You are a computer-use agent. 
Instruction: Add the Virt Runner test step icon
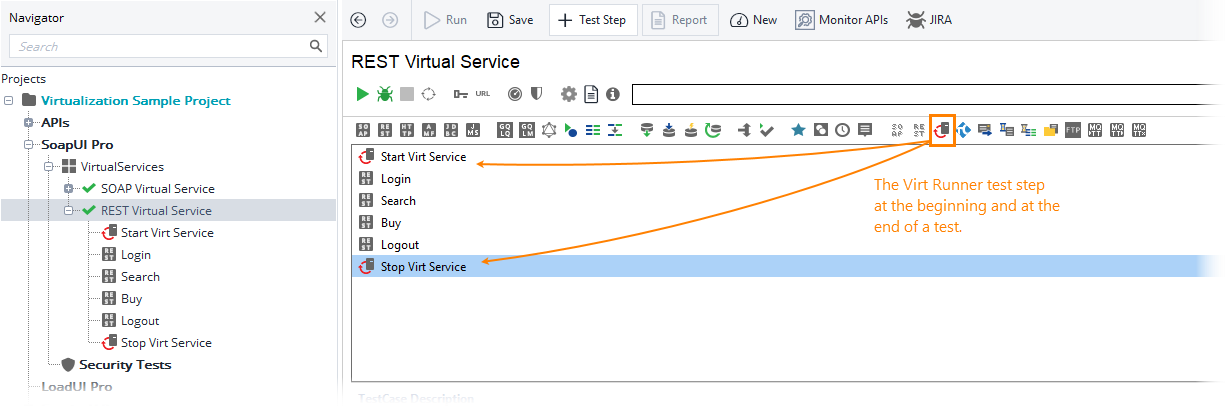click(x=942, y=129)
